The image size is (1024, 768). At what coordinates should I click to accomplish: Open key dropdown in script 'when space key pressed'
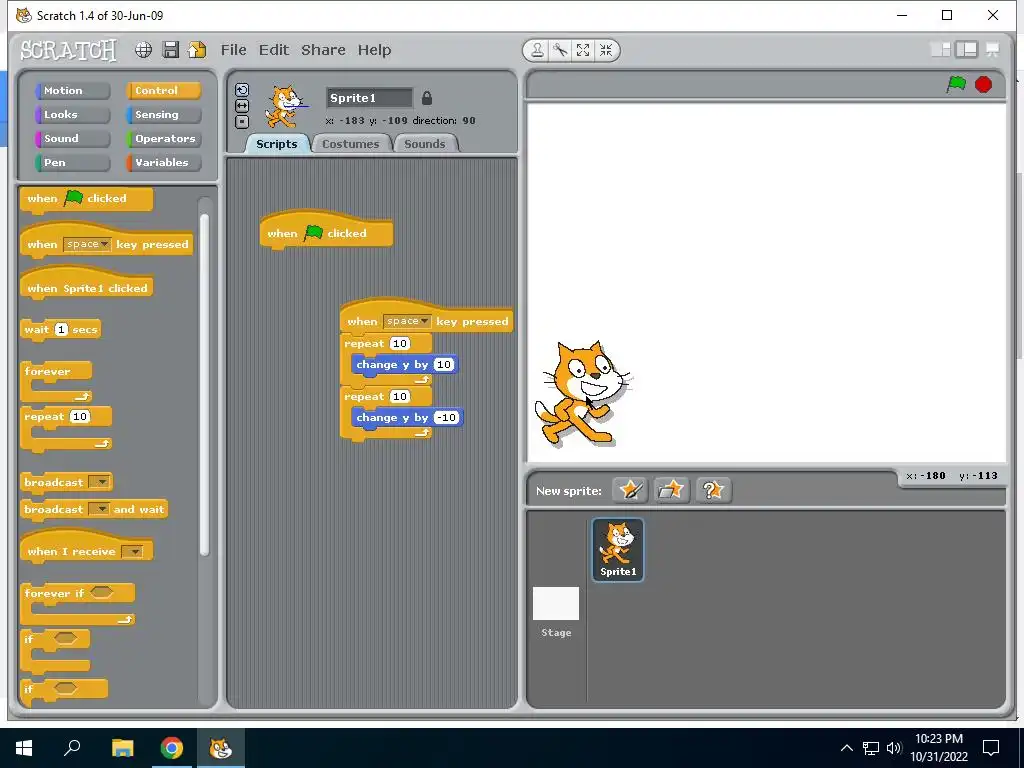point(408,321)
